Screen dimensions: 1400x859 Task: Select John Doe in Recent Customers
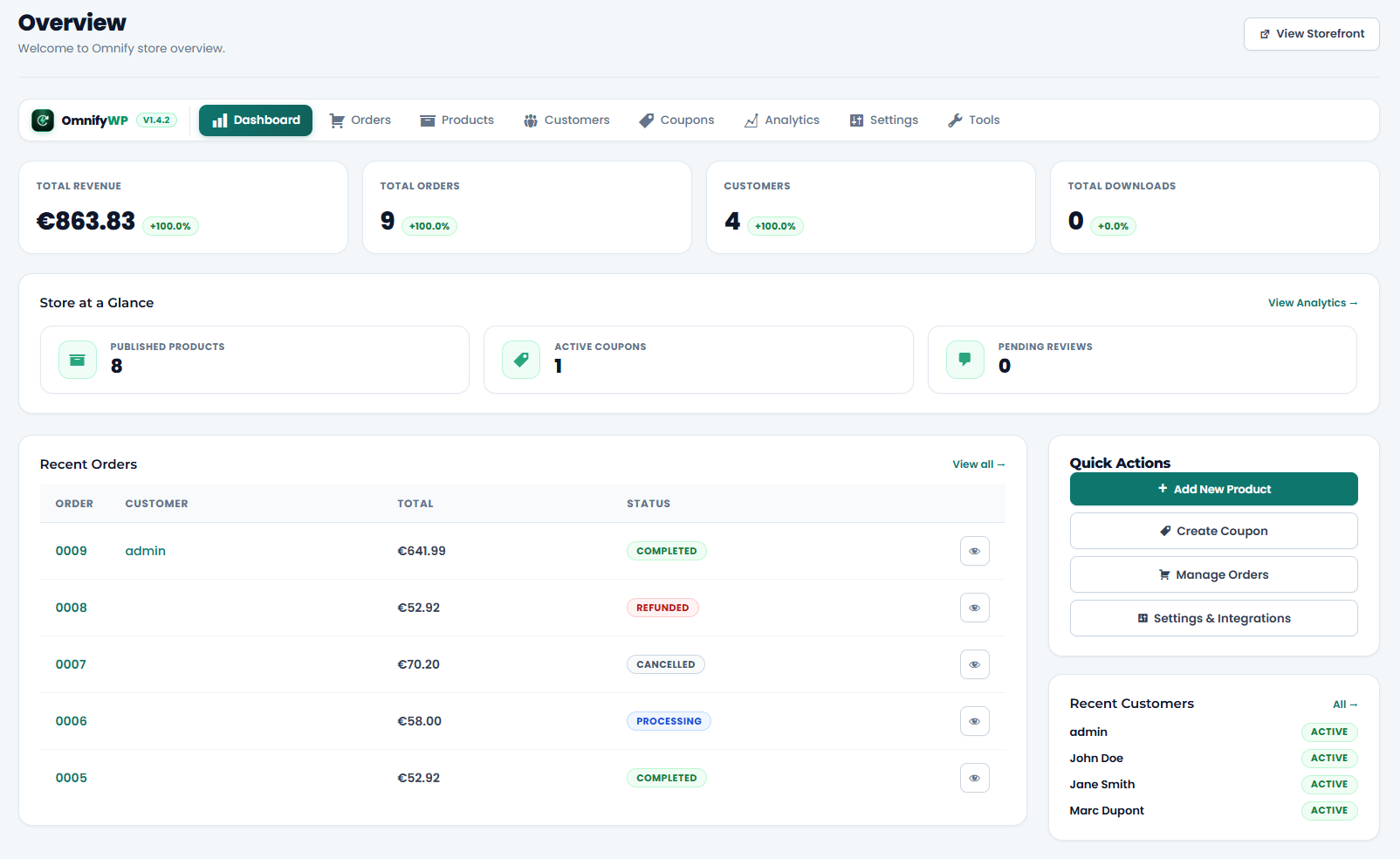1096,759
